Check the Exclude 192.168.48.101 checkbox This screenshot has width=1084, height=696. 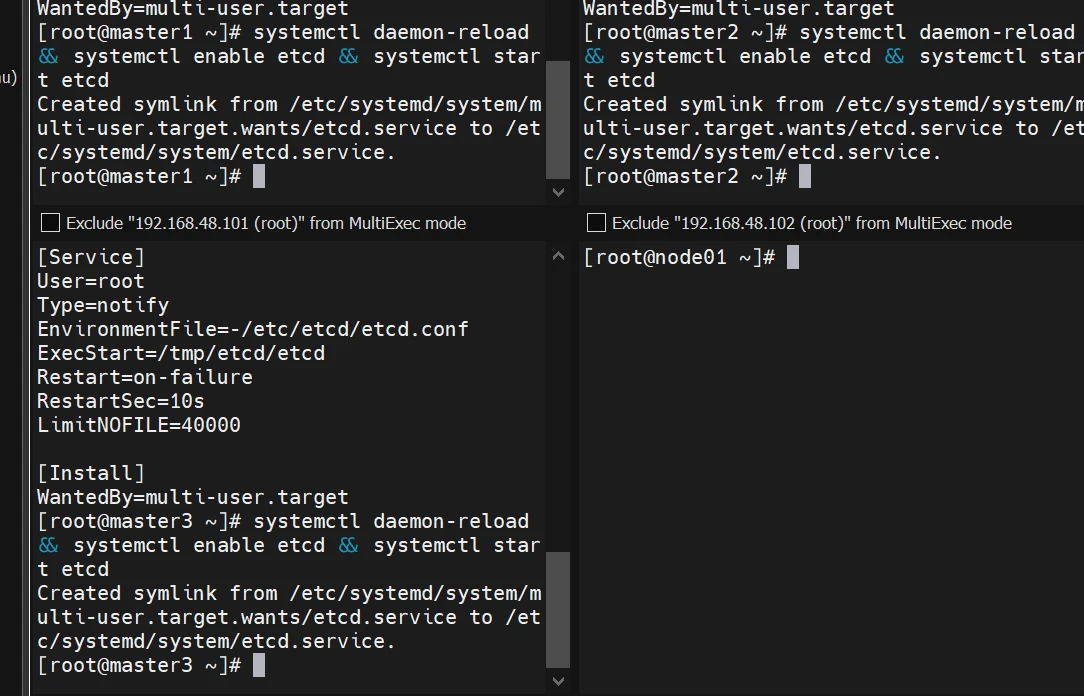click(x=50, y=223)
